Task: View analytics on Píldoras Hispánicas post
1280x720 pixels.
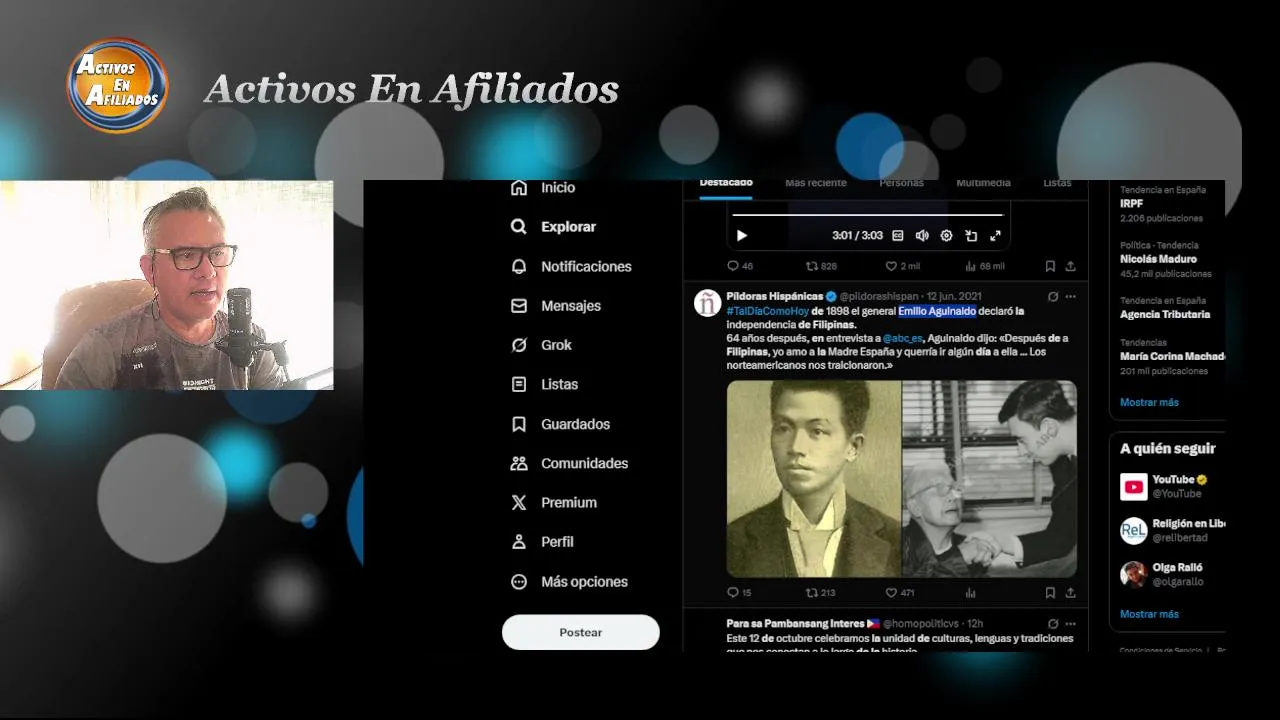Action: coord(970,593)
